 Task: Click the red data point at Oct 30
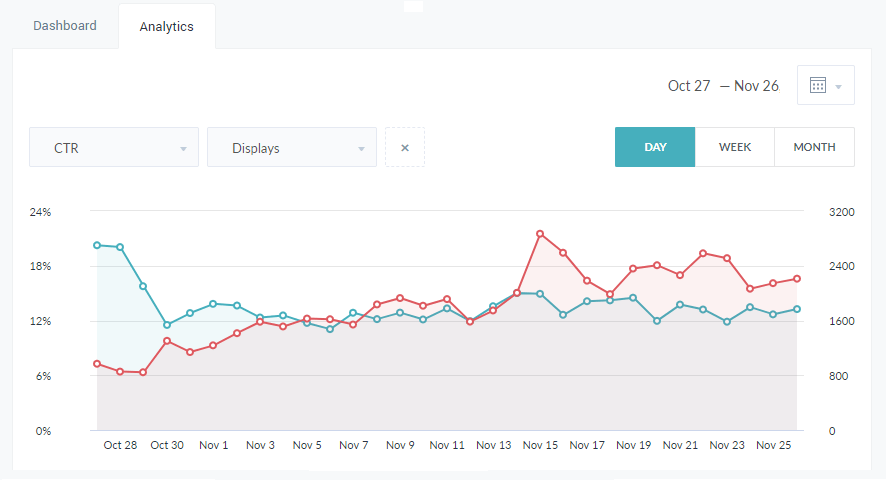167,341
